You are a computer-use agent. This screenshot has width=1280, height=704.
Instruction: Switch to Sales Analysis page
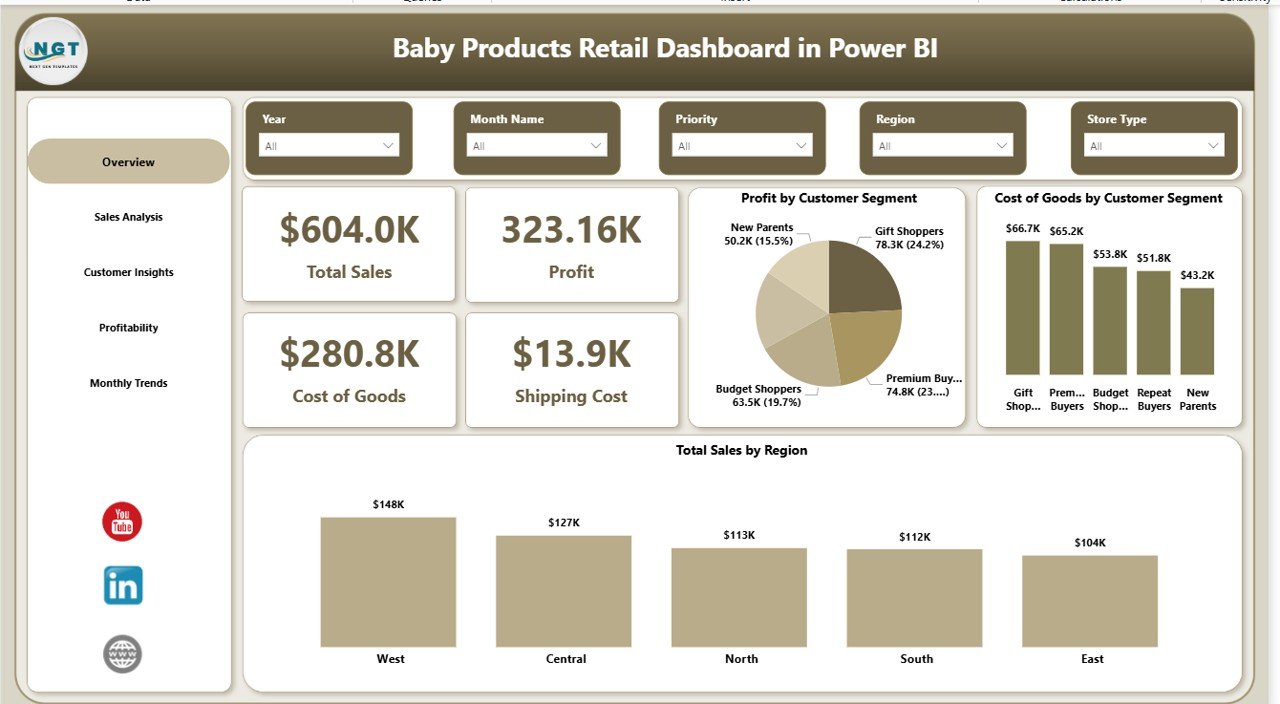[x=128, y=216]
